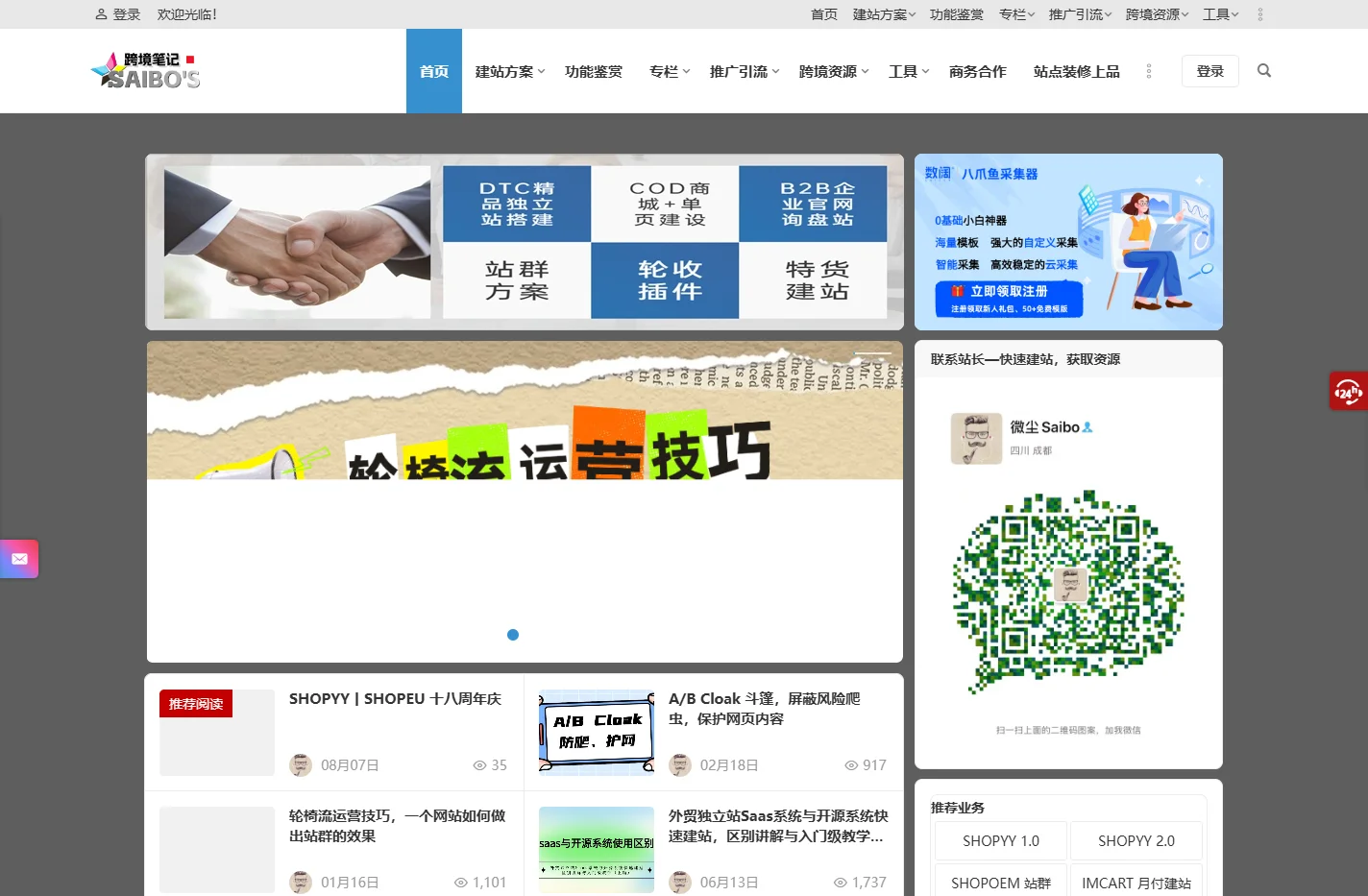Open the A/B Cloak 防爬 article thumbnail
Screen dimensions: 1368x896
597,732
